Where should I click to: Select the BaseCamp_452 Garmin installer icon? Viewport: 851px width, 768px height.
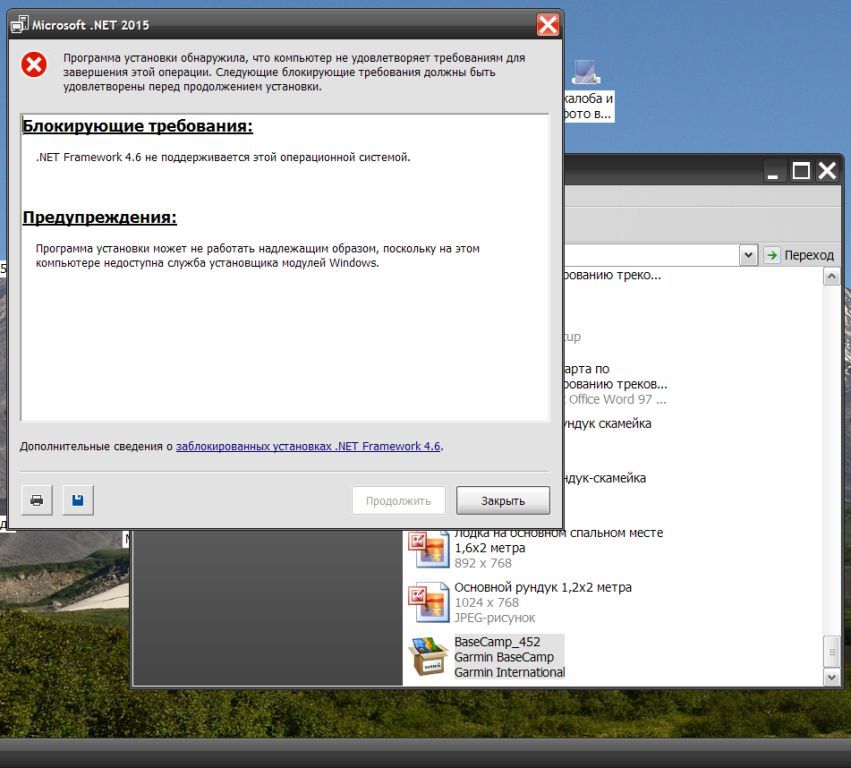(x=427, y=657)
